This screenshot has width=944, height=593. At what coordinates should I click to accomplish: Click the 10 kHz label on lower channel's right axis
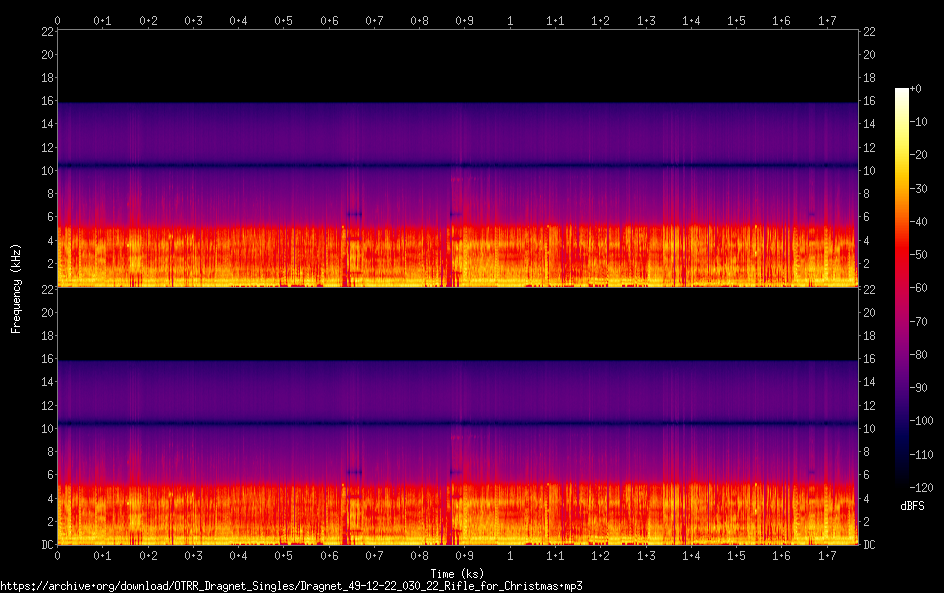click(x=869, y=429)
